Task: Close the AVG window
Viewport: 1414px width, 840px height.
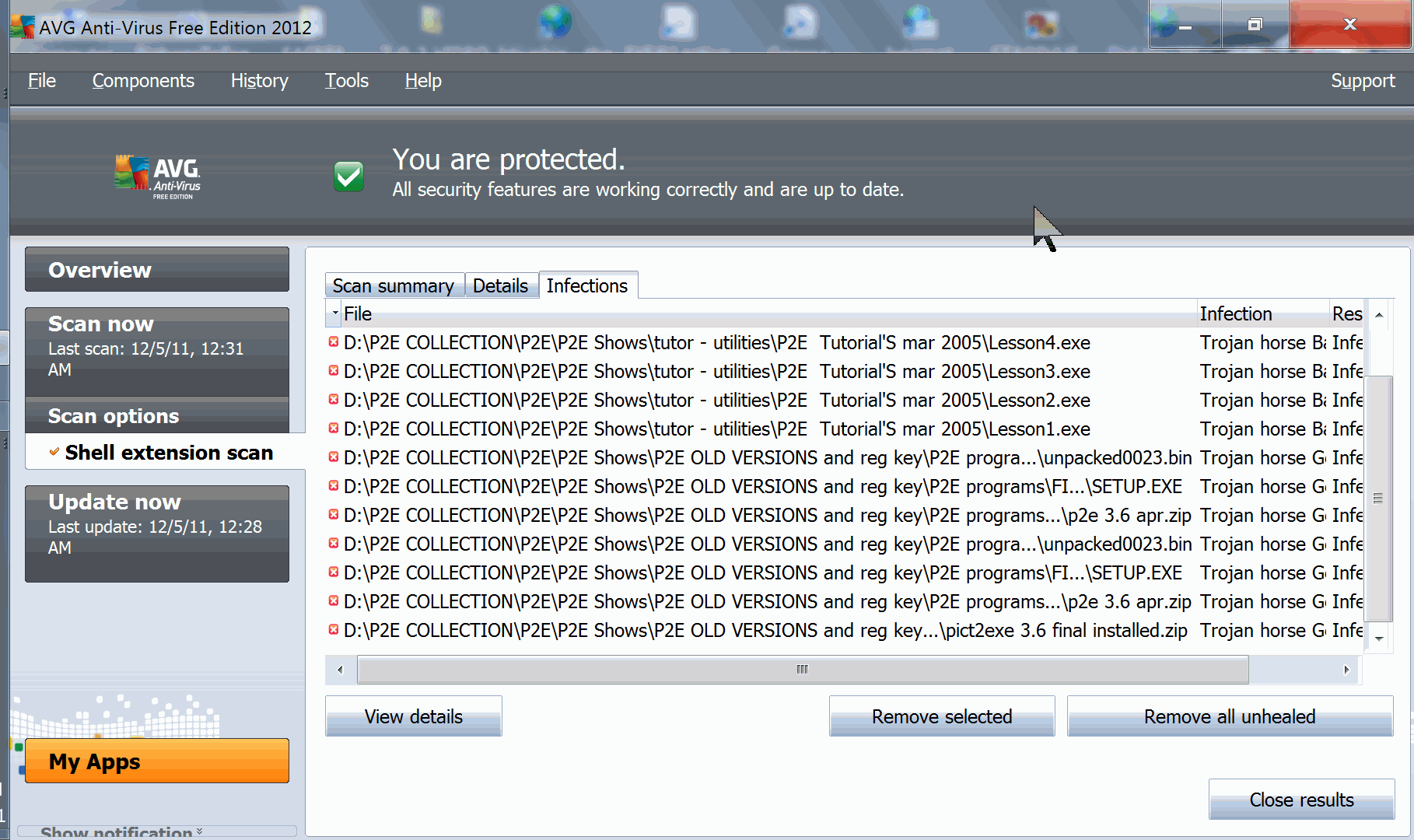Action: (x=1350, y=25)
